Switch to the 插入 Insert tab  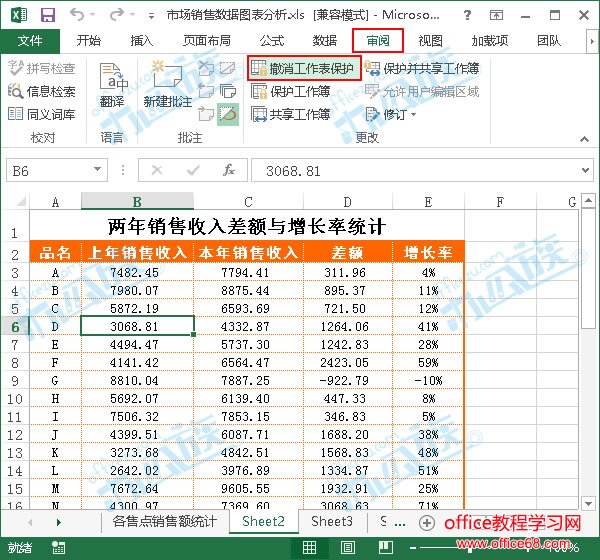pos(142,41)
